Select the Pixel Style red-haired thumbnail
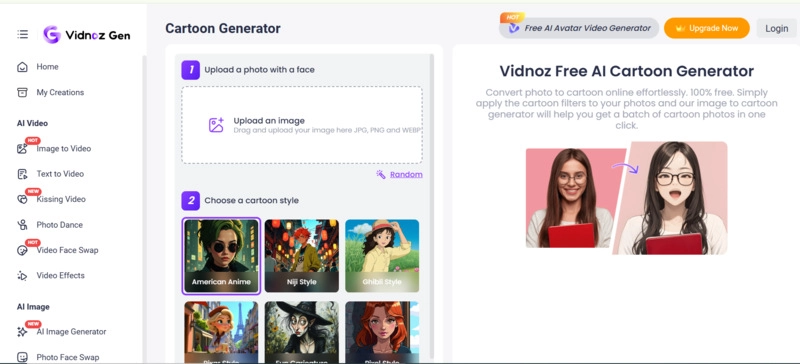This screenshot has height=364, width=800. pyautogui.click(x=382, y=332)
